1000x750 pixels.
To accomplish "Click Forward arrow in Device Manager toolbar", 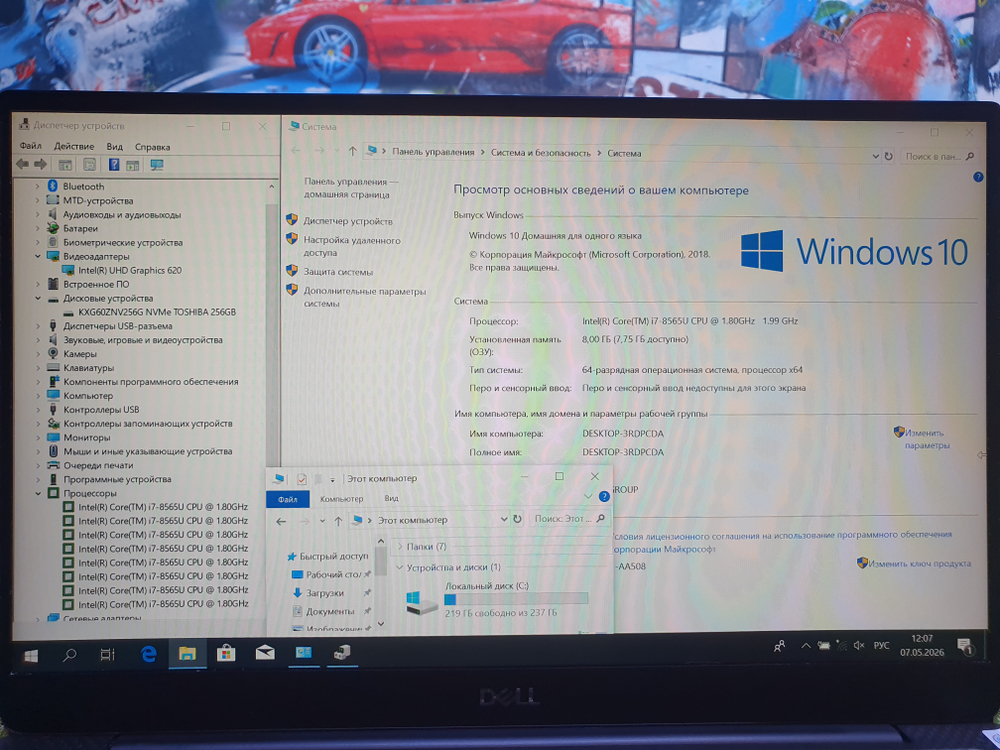I will coord(40,165).
